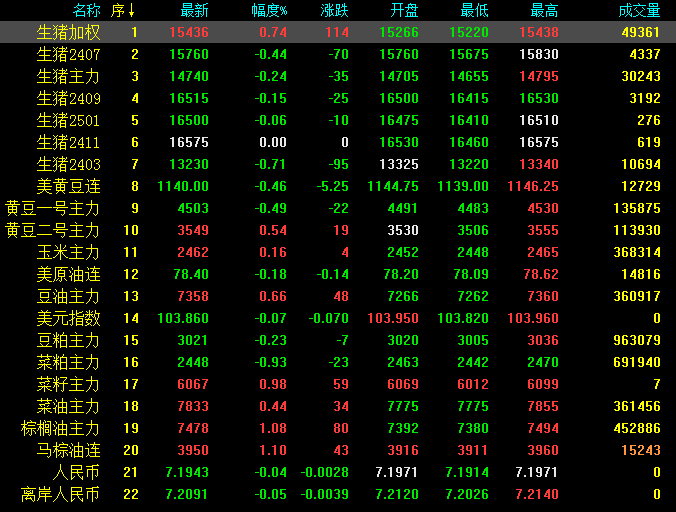Click the 16415 生猪2409 low price

469,98
